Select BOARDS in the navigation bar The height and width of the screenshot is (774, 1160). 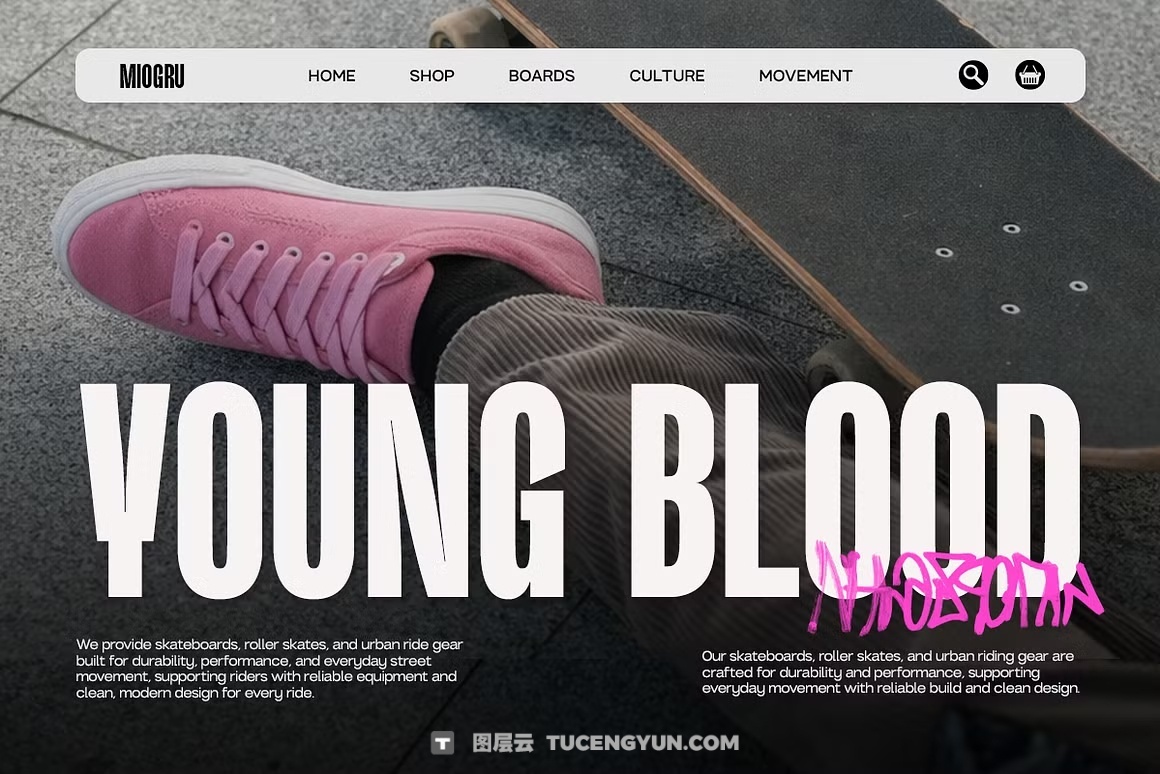point(542,75)
